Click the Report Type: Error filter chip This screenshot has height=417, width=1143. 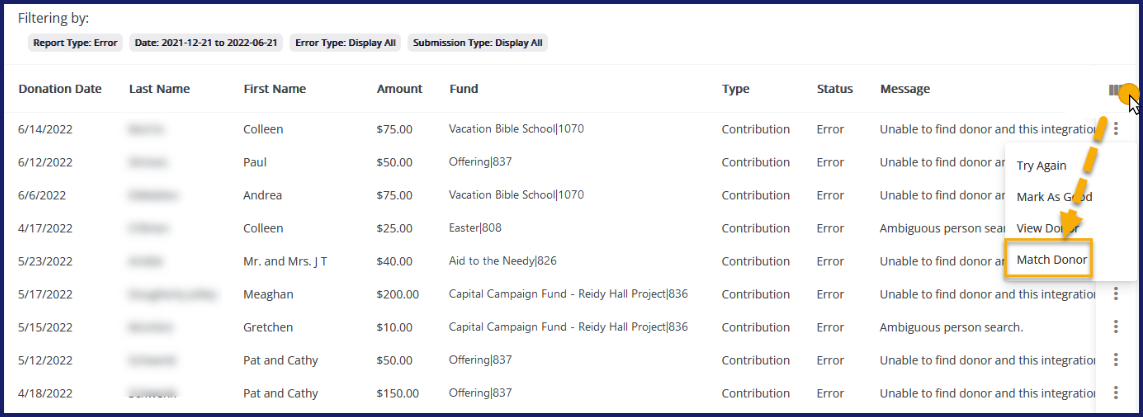pos(76,43)
